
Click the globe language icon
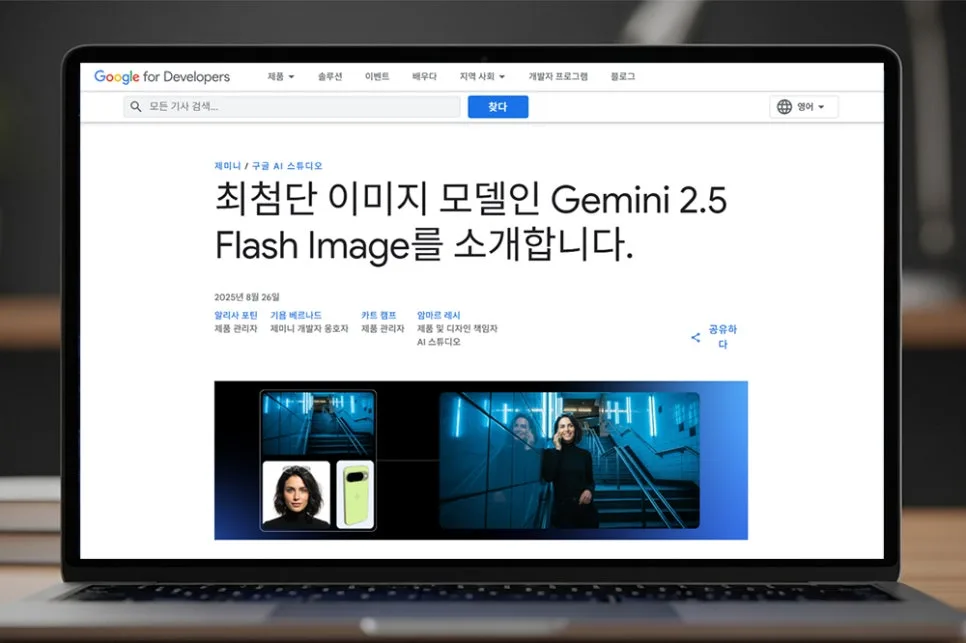784,107
